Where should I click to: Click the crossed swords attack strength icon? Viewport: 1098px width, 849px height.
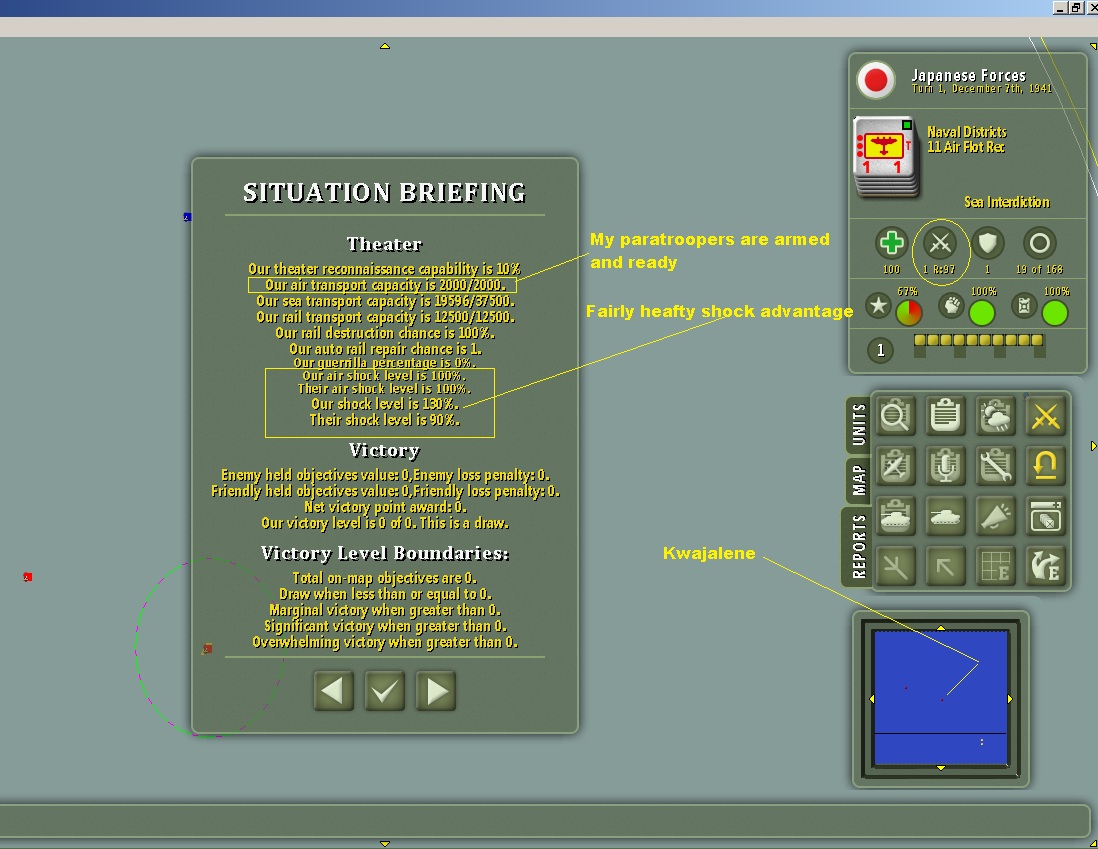pyautogui.click(x=940, y=244)
